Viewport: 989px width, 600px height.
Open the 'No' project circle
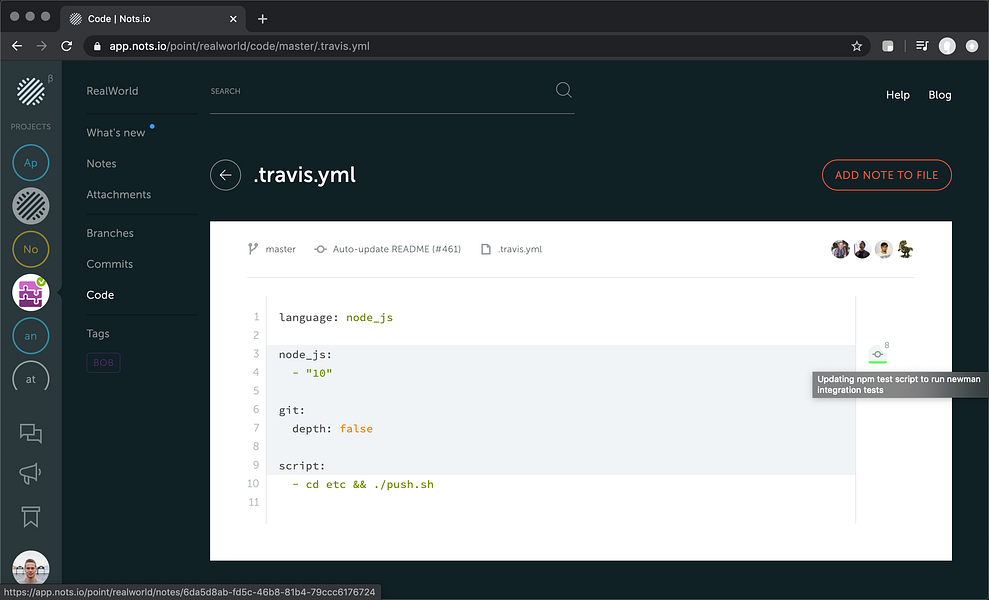tap(30, 249)
